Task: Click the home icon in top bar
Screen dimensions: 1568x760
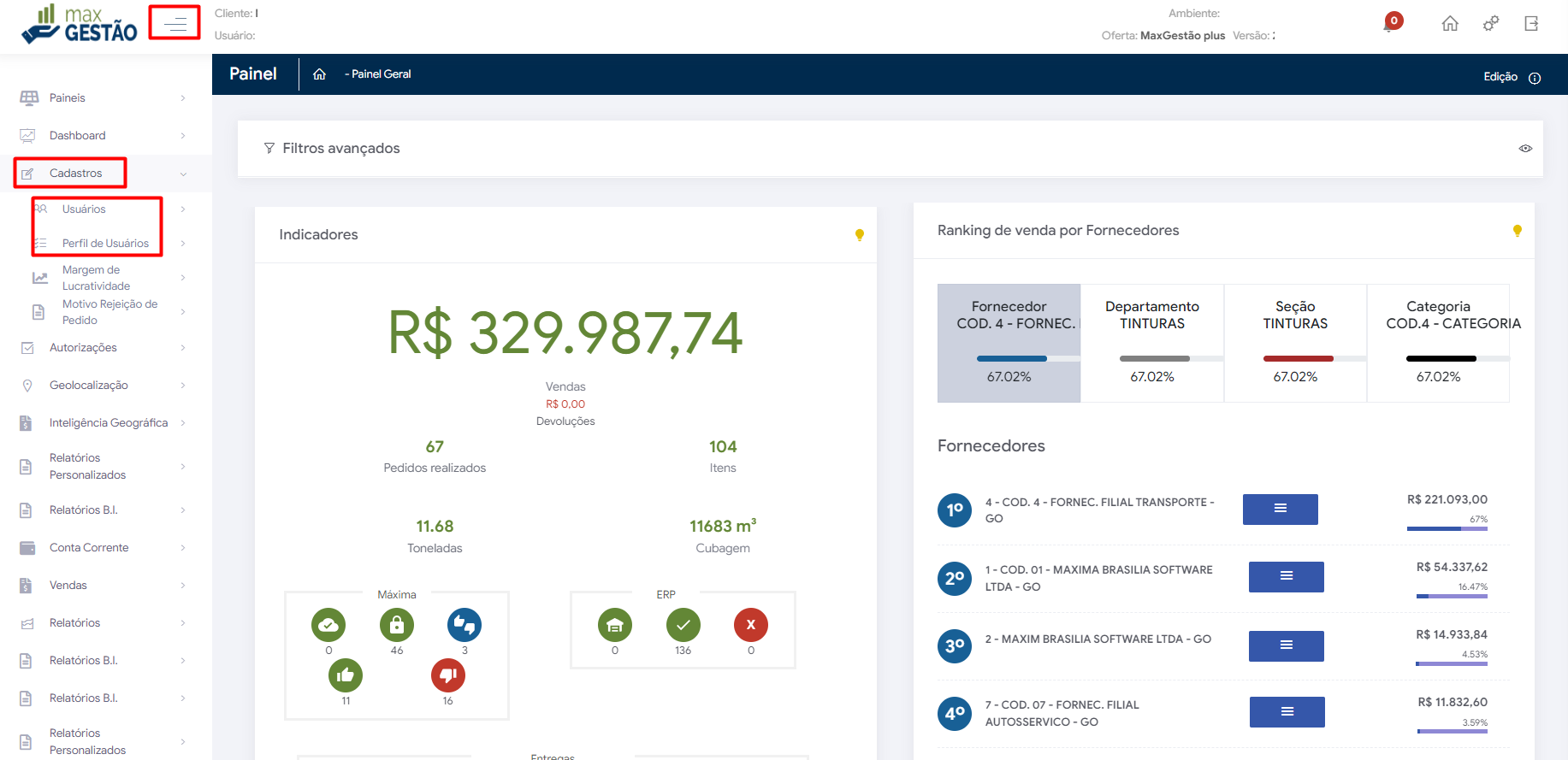Action: tap(1450, 24)
